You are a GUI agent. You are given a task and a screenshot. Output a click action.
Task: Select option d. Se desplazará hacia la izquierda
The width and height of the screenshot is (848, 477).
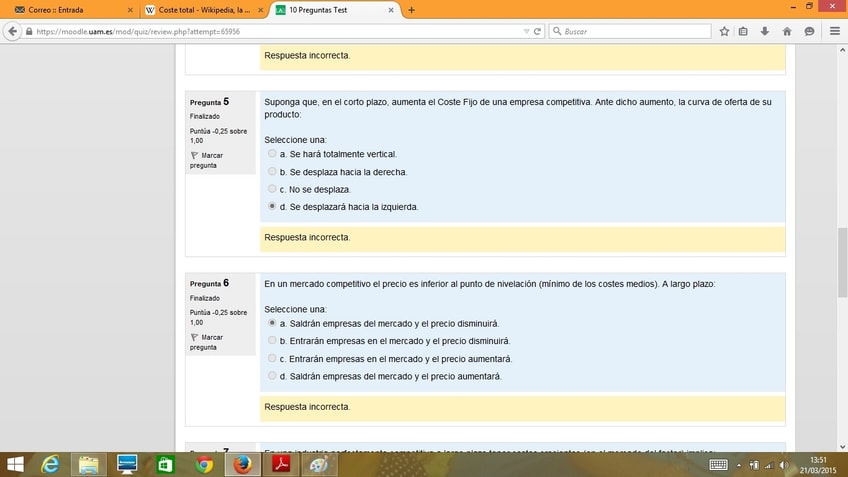pyautogui.click(x=272, y=206)
